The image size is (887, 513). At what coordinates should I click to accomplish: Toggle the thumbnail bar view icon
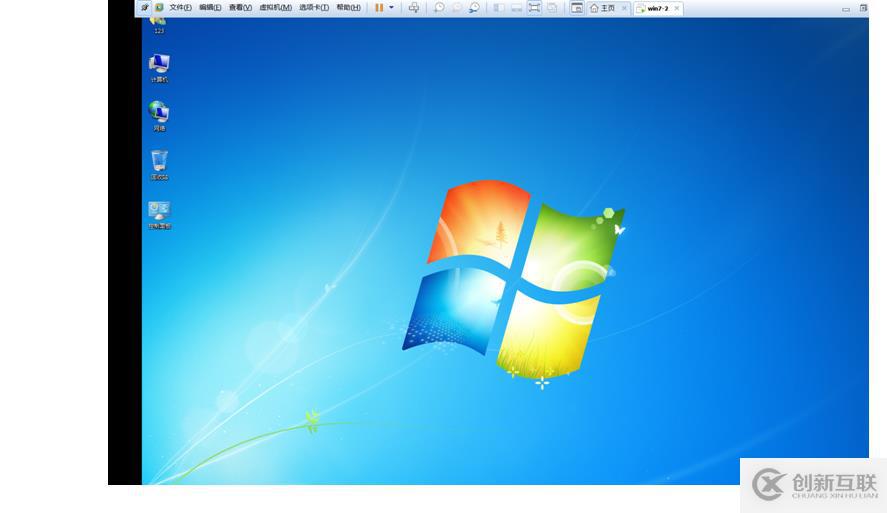tap(516, 8)
